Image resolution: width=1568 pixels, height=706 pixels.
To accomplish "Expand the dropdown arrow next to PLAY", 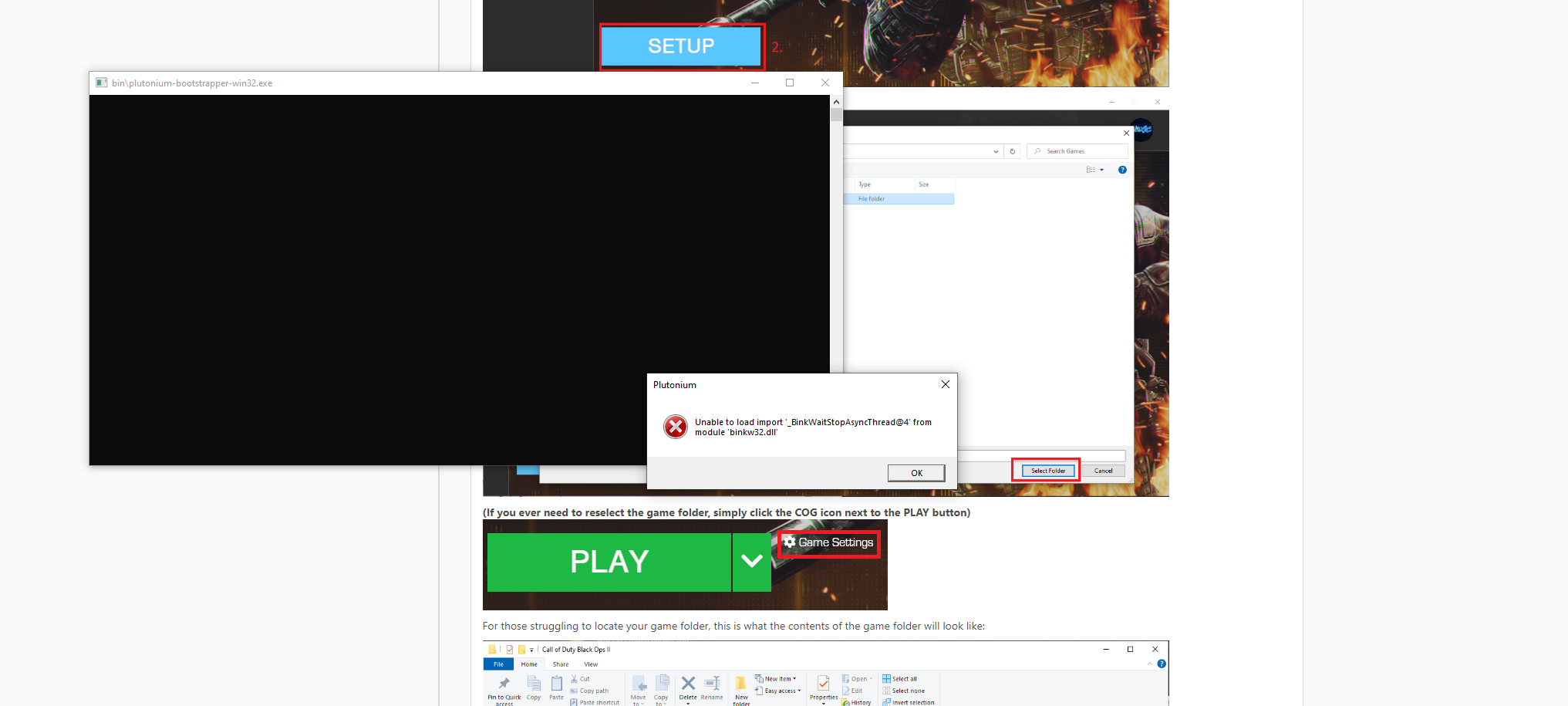I will click(x=752, y=562).
